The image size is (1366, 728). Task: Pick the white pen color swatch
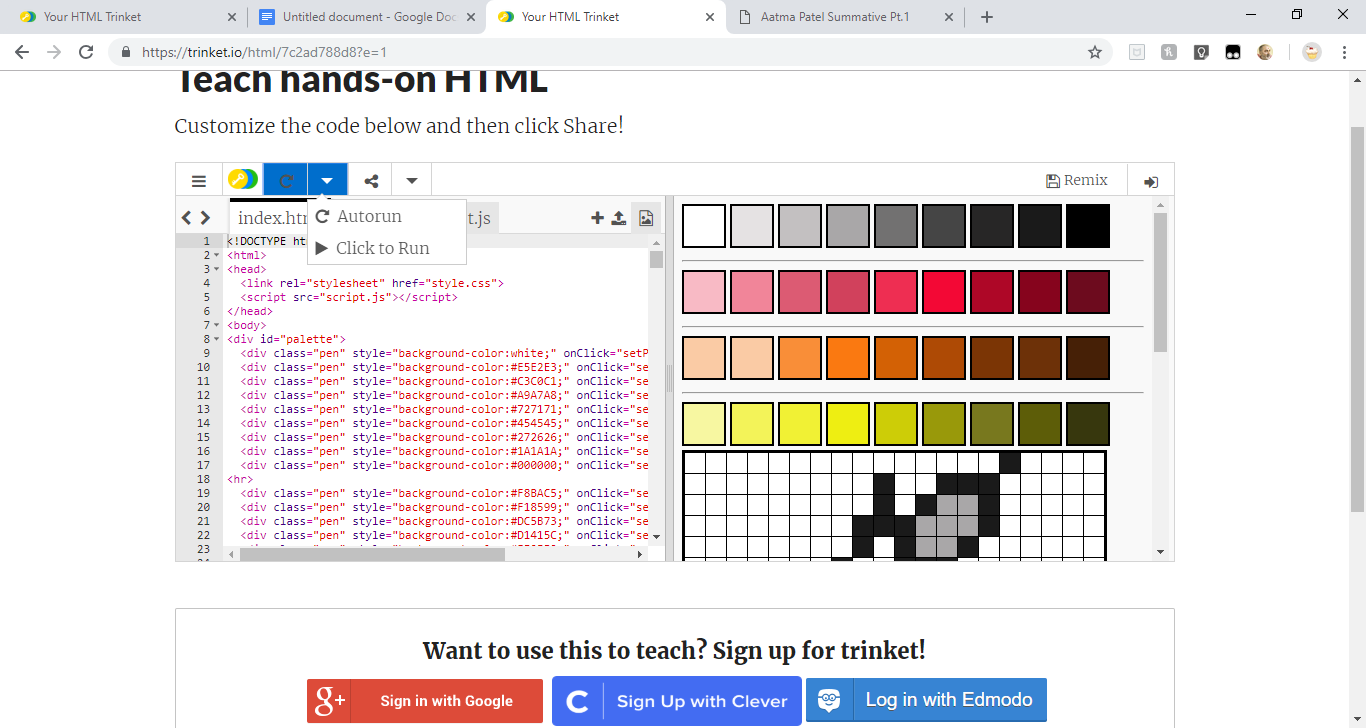click(x=704, y=226)
